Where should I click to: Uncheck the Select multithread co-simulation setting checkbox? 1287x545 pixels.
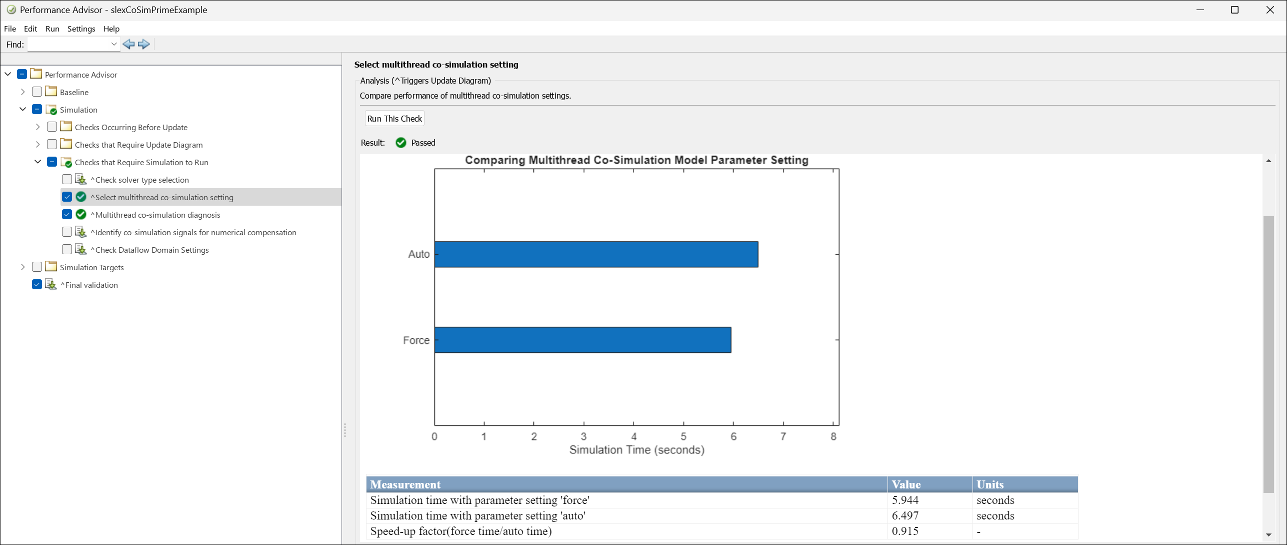pos(67,197)
